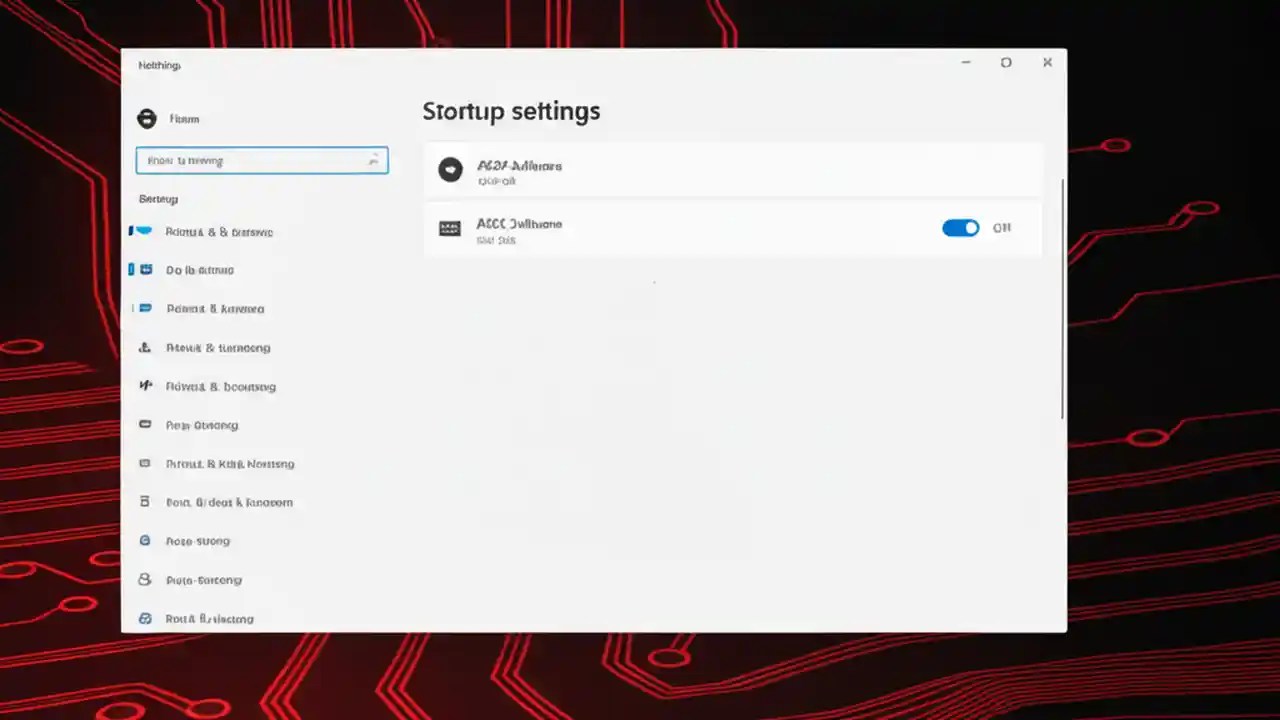1280x720 pixels.
Task: Open the search box dropdown arrow
Action: 373,160
